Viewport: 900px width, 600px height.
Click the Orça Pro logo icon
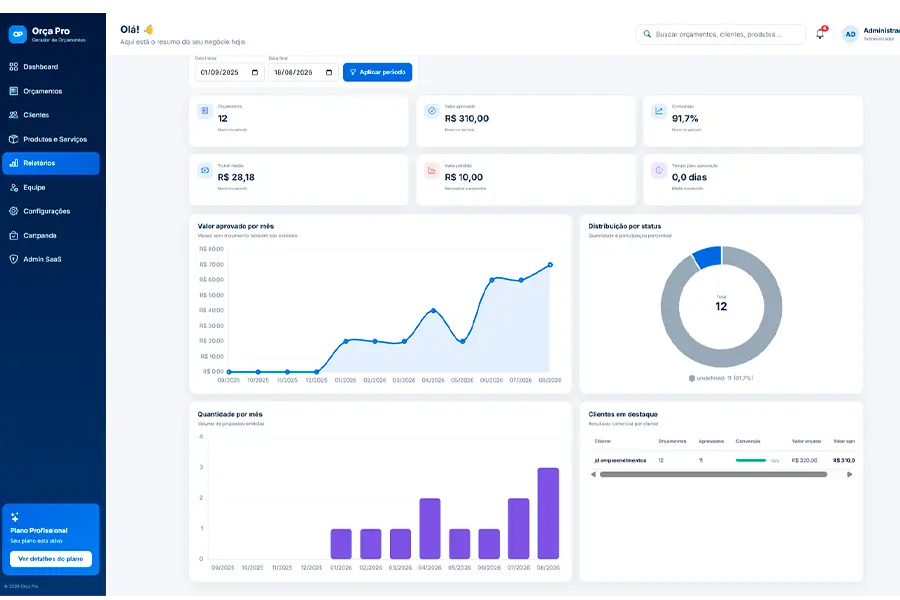18,34
